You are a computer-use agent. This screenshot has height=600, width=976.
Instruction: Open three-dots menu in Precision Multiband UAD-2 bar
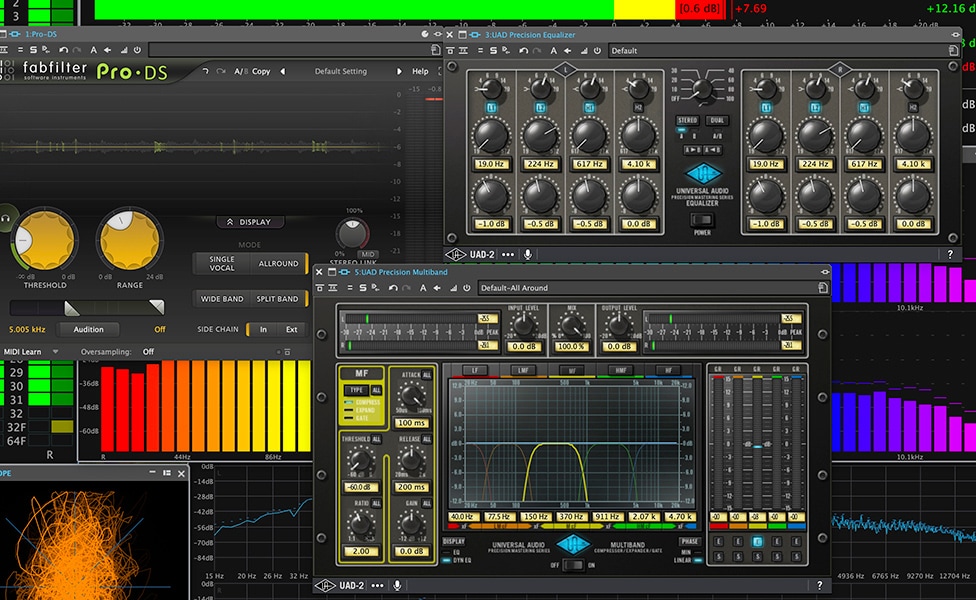pos(377,585)
